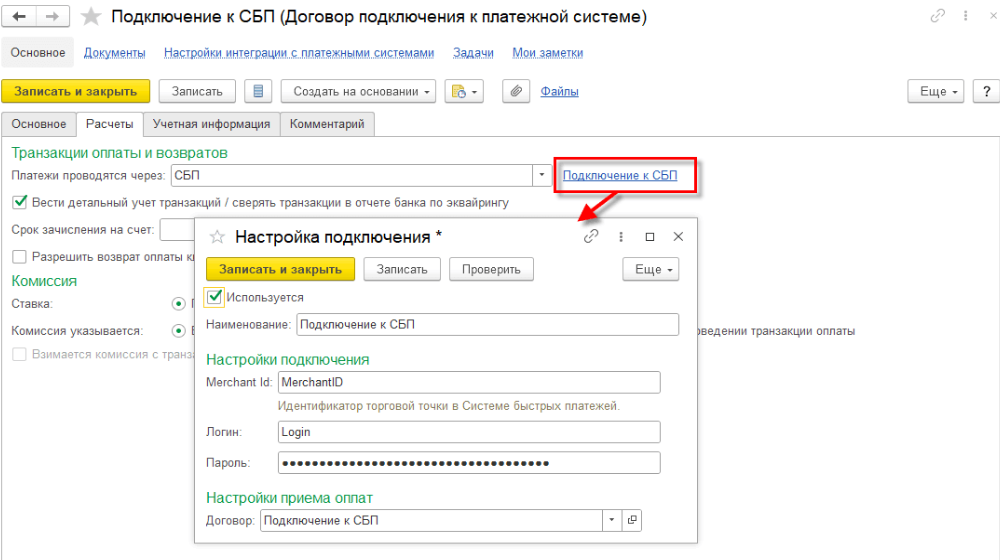Click the СБП payment system field
Image resolution: width=1000 pixels, height=560 pixels.
[x=352, y=175]
